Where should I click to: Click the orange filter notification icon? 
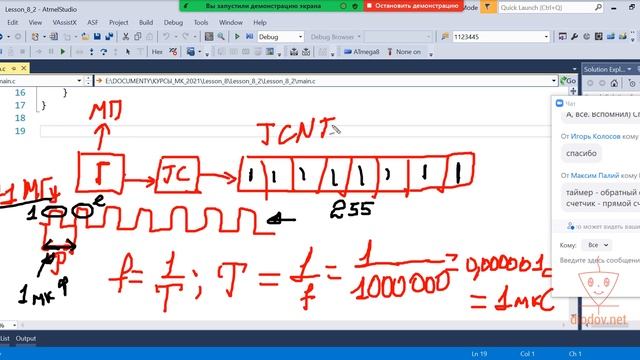pos(487,7)
